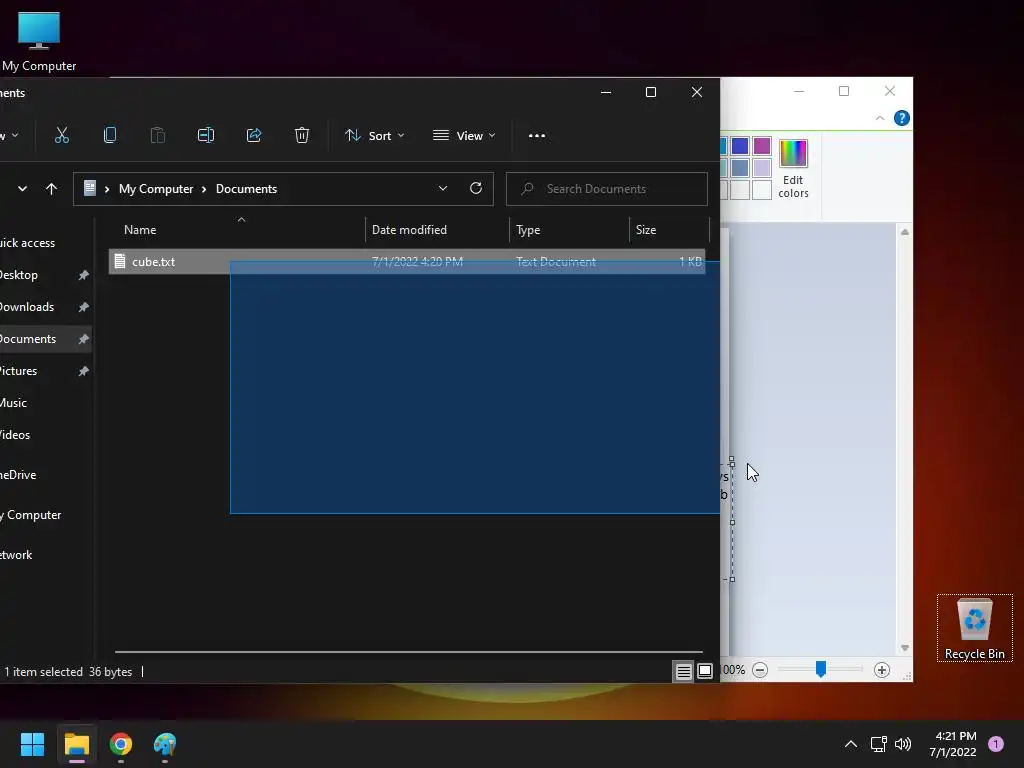The height and width of the screenshot is (768, 1024).
Task: Click the Share icon in File Explorer toolbar
Action: 254,135
